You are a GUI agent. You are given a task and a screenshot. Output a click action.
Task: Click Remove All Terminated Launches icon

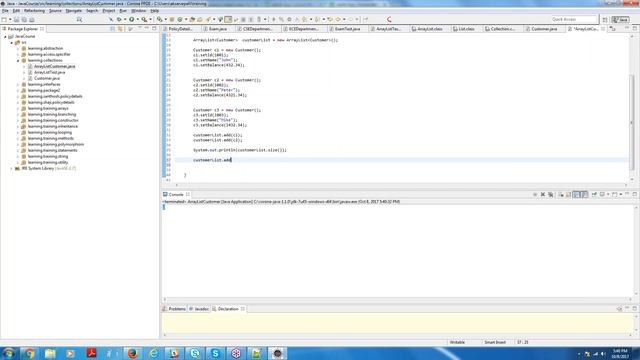pos(551,195)
